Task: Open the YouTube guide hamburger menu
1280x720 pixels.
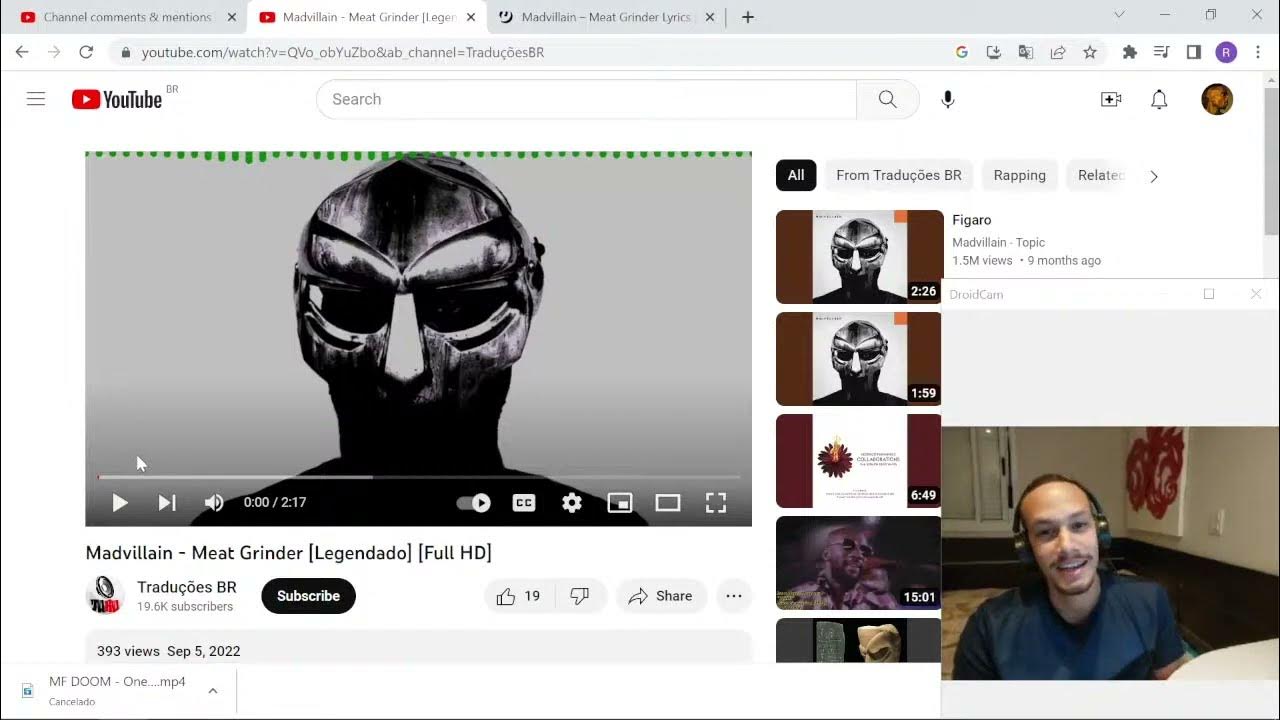Action: pos(36,99)
